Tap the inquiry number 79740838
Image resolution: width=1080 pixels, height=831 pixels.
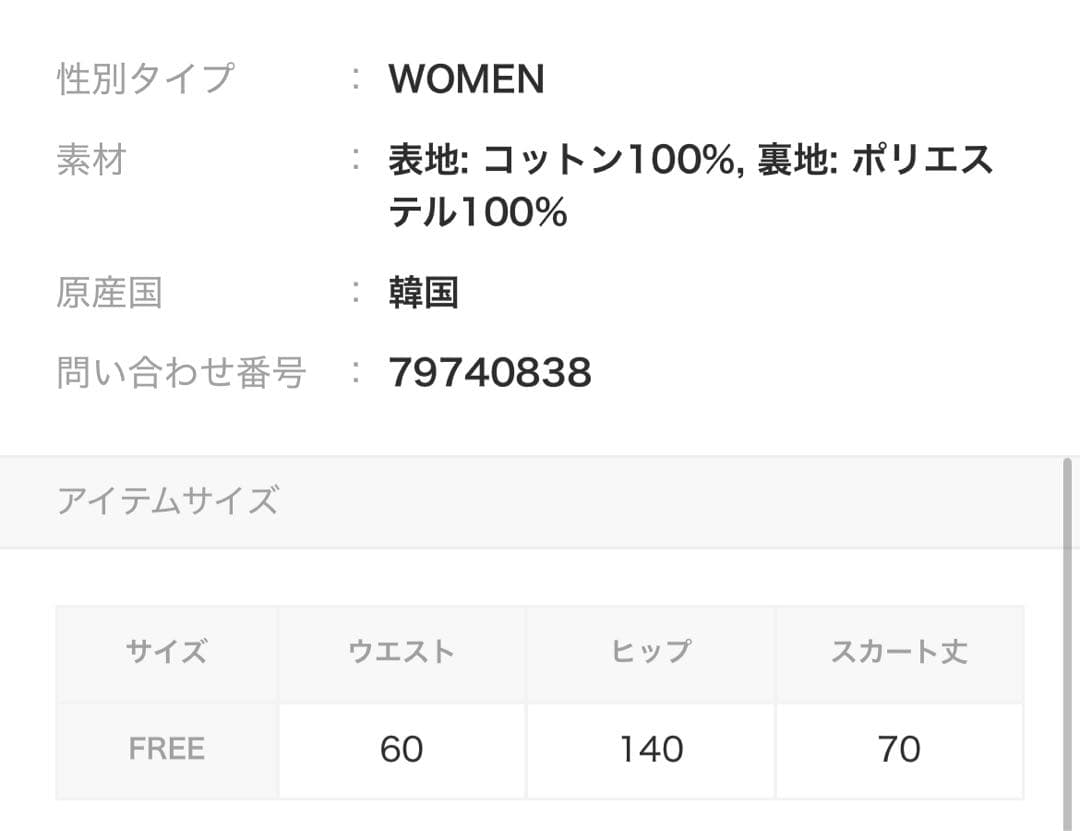[490, 373]
